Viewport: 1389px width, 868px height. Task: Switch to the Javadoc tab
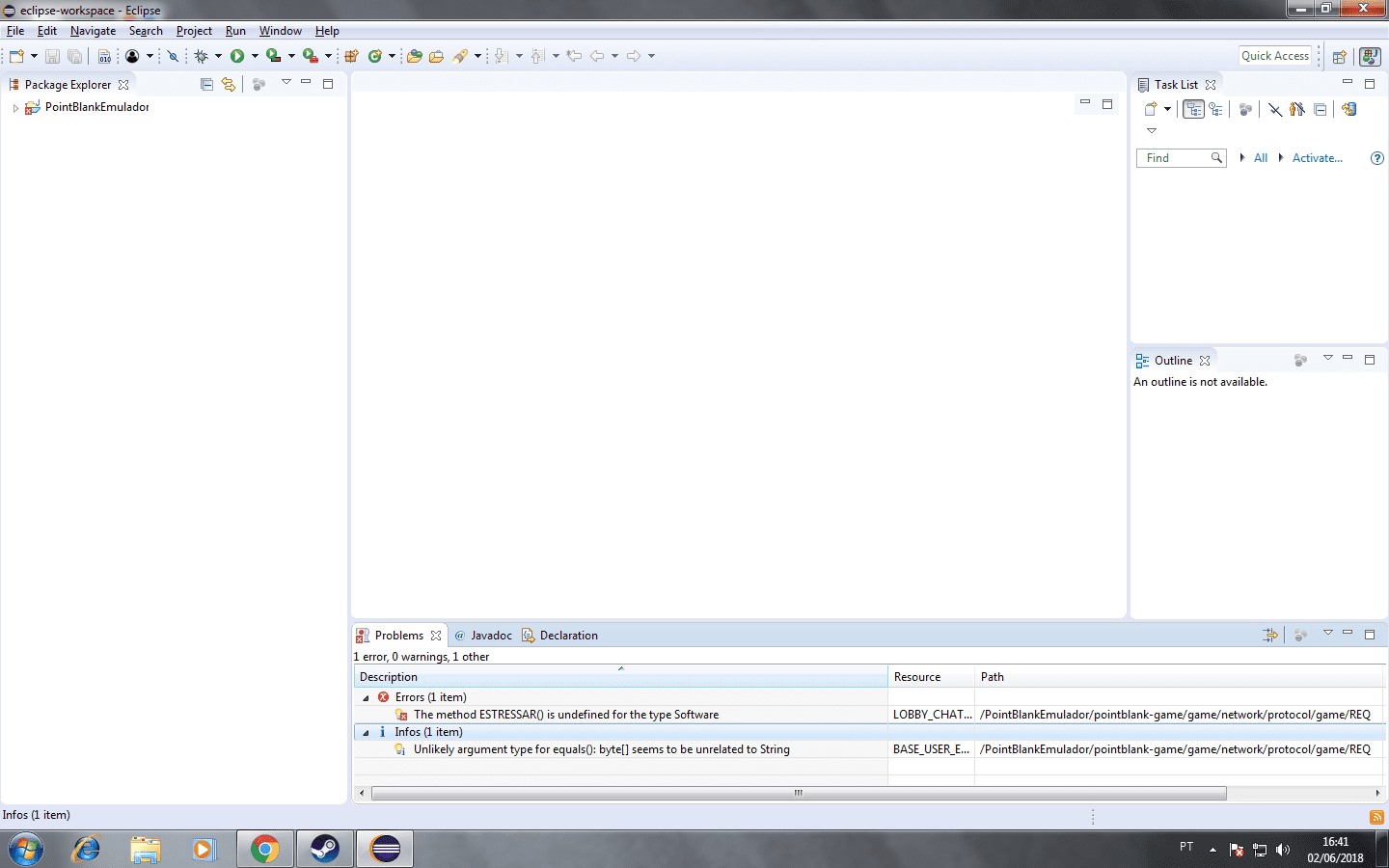[x=482, y=636]
